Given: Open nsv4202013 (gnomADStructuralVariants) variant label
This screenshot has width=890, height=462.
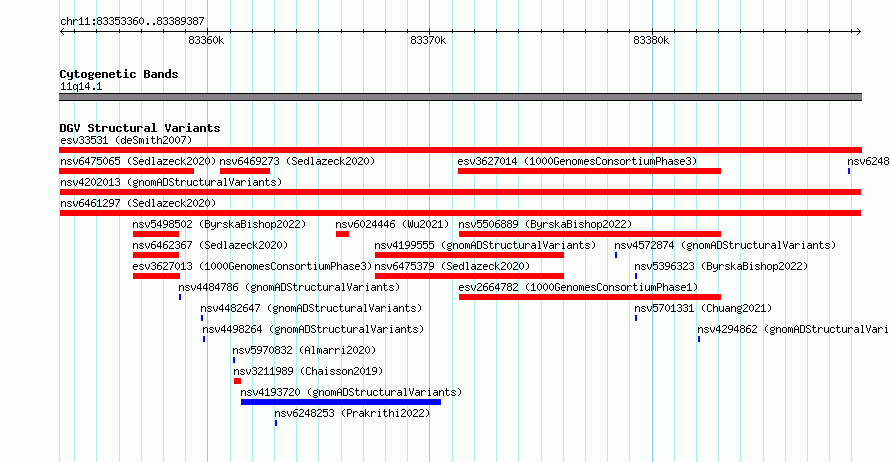Looking at the screenshot, I should click(171, 182).
